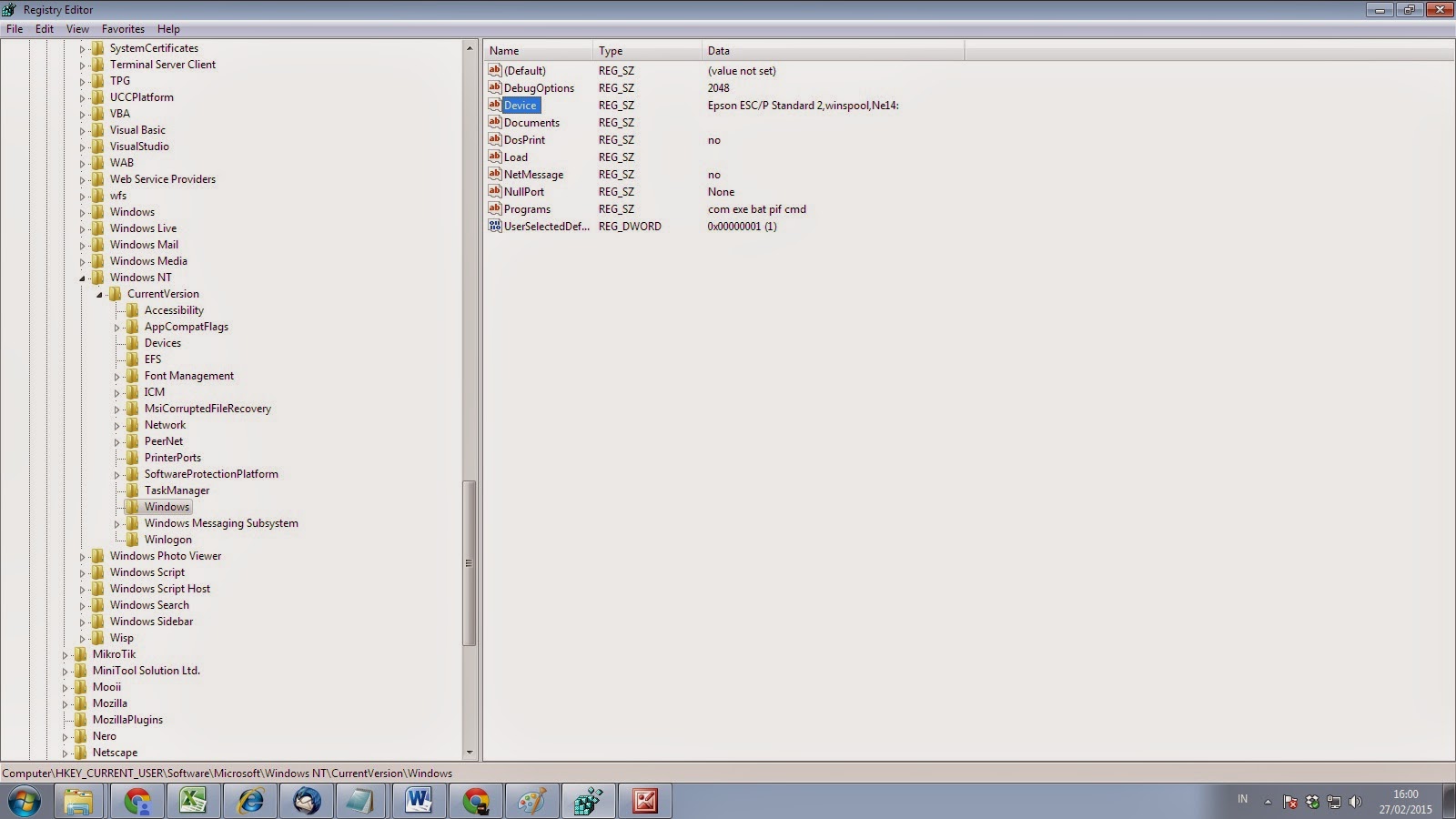Screen dimensions: 1456x819
Task: Click the Devices key folder icon
Action: pyautogui.click(x=133, y=343)
